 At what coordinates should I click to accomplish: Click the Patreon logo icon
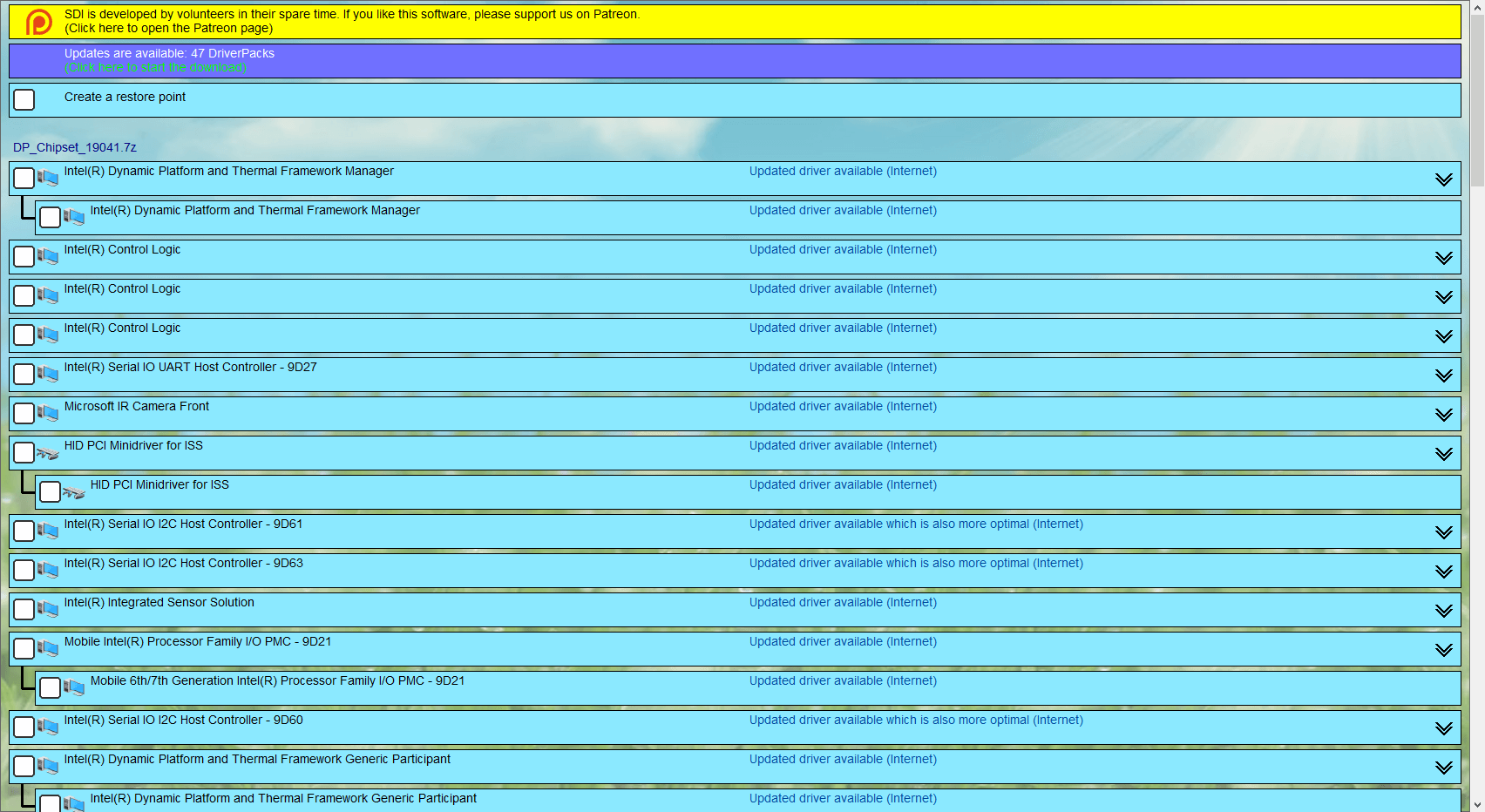coord(38,22)
